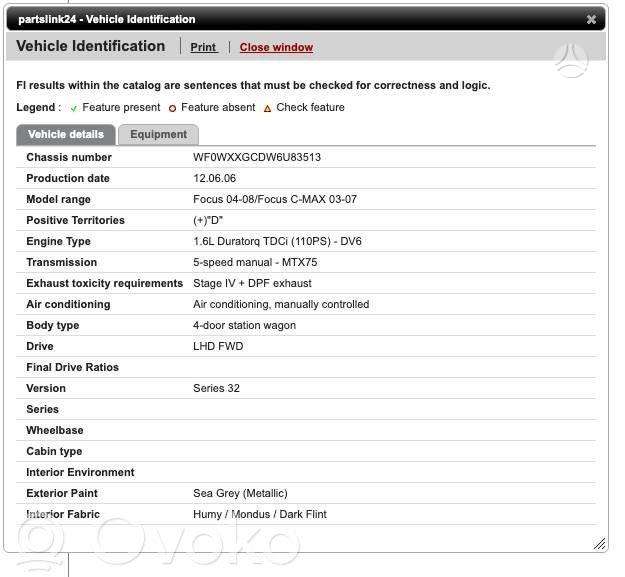Click the Production date row label

pos(68,179)
